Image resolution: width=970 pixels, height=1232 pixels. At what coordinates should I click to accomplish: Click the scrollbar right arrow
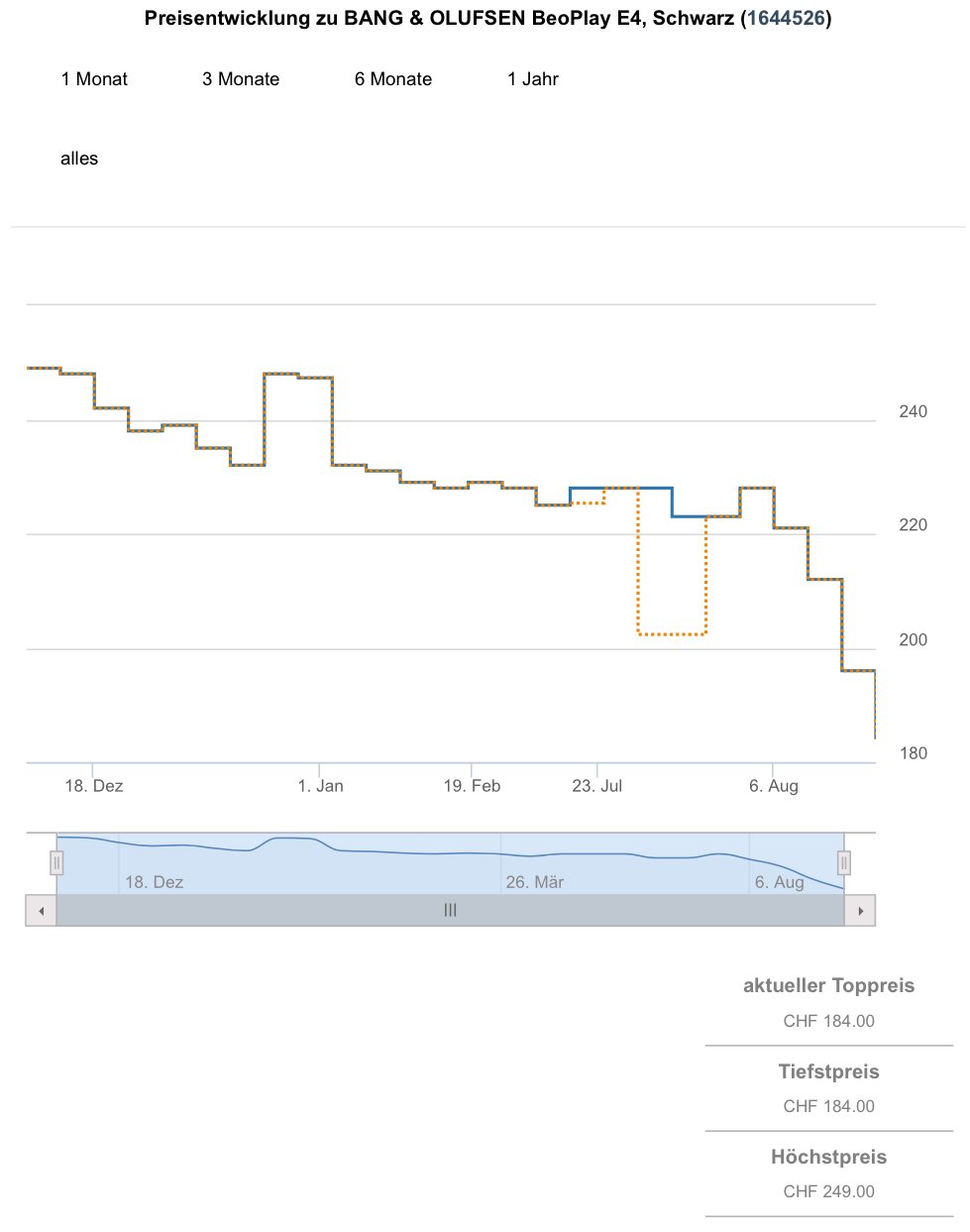coord(860,911)
